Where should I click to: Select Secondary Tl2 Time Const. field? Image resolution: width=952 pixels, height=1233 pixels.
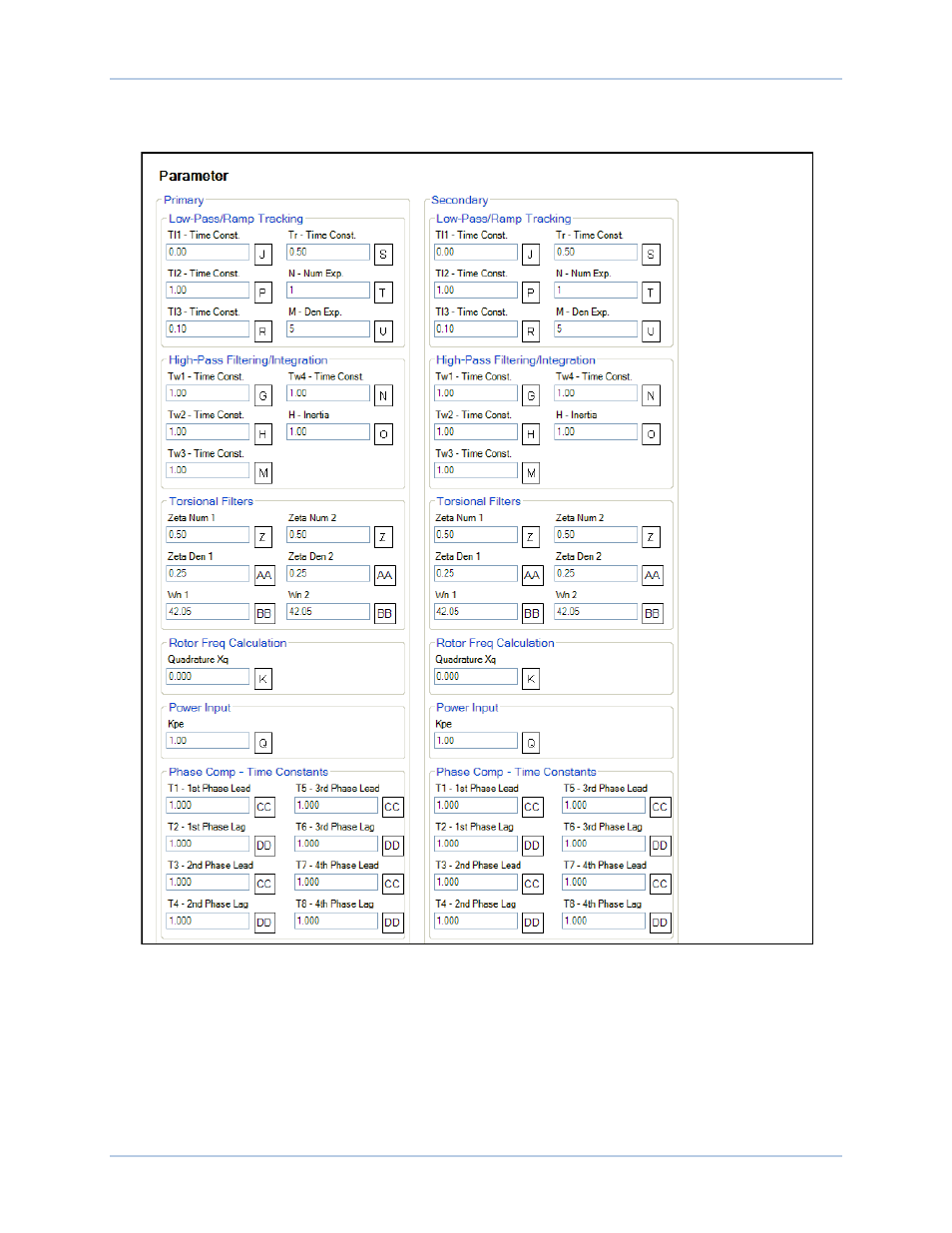[476, 291]
